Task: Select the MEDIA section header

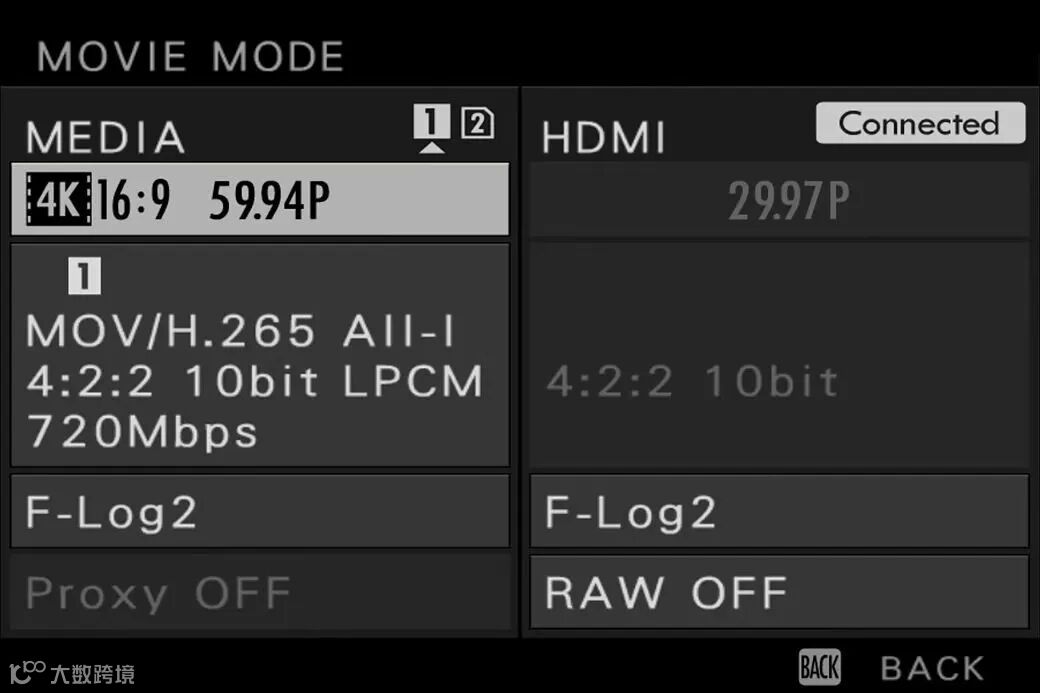Action: click(106, 137)
